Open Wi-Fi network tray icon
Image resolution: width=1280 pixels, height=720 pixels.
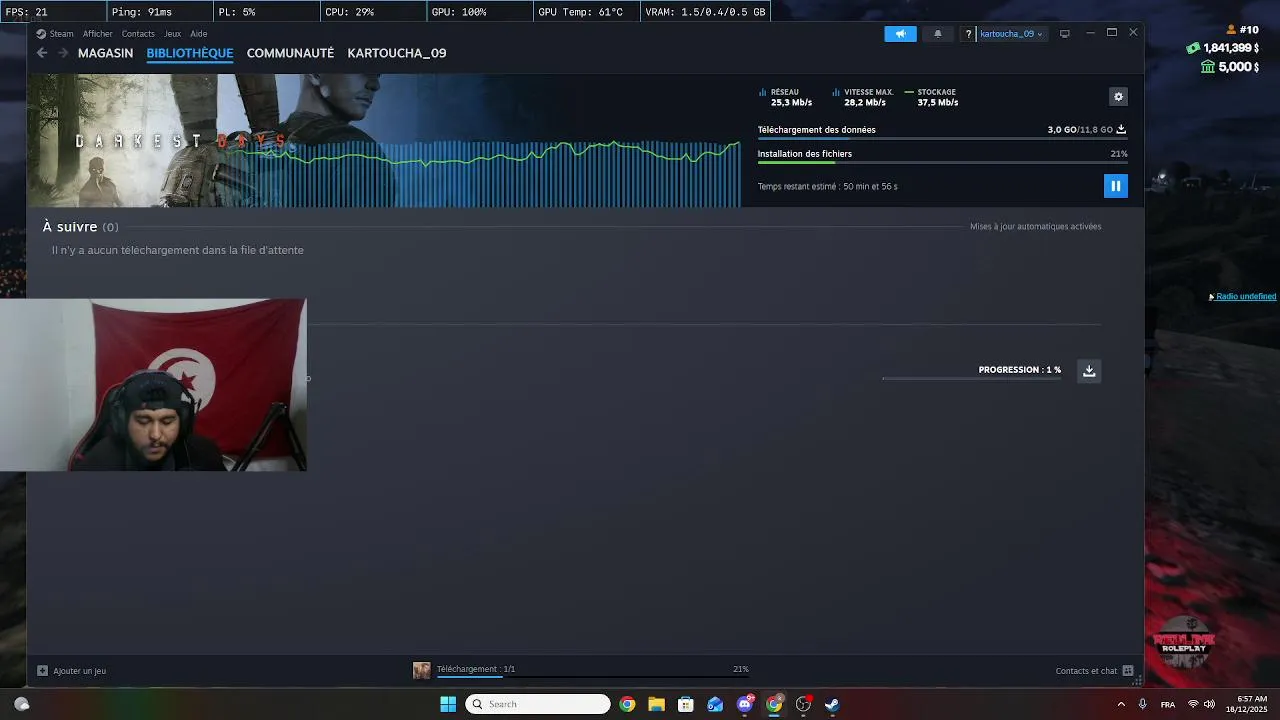[1193, 704]
